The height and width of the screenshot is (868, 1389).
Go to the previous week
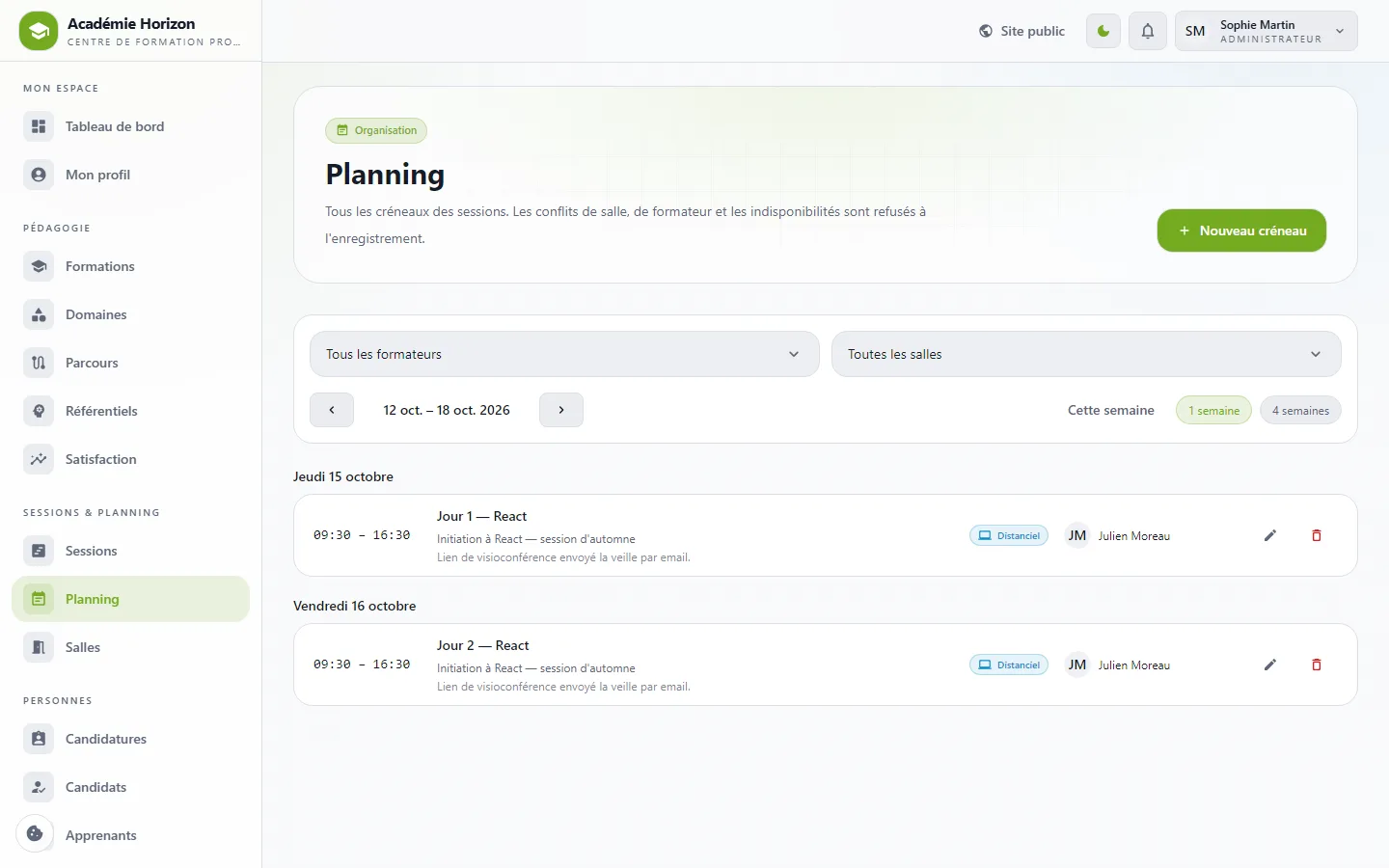[332, 410]
